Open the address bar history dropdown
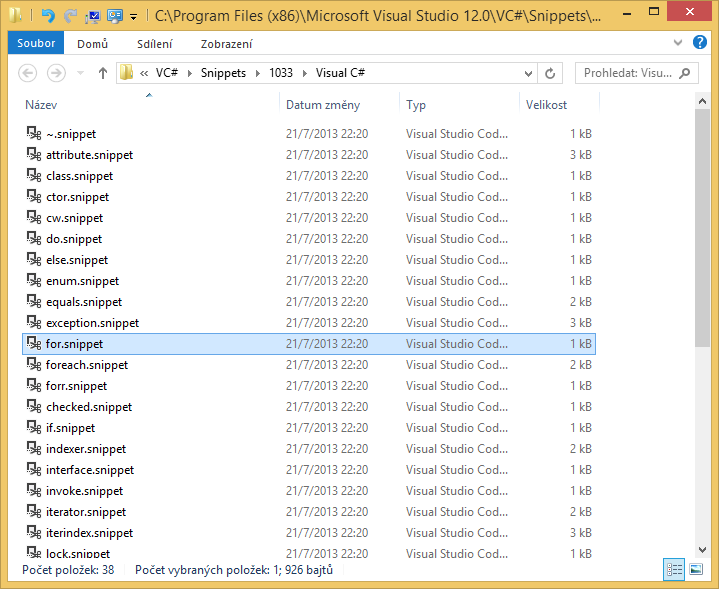This screenshot has height=589, width=719. coord(528,73)
